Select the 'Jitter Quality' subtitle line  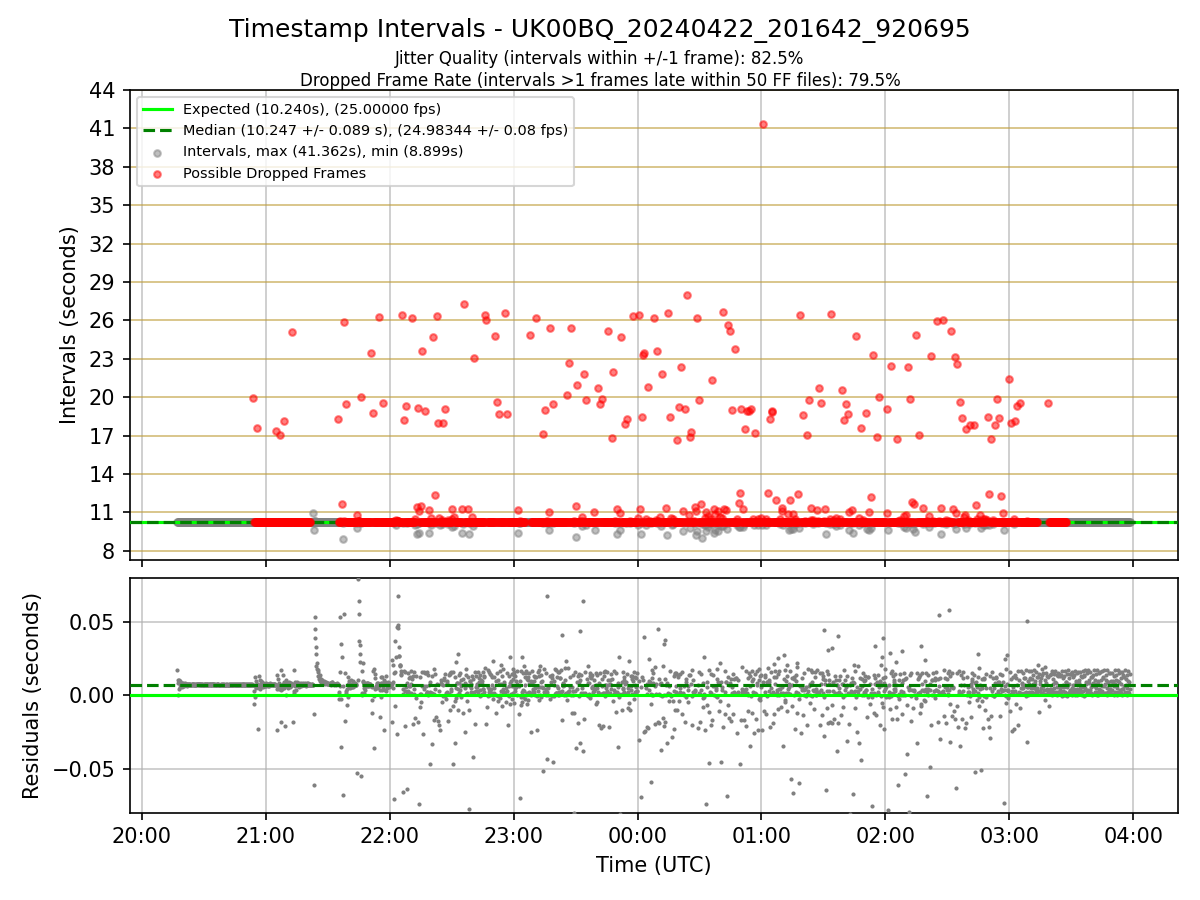coord(599,58)
